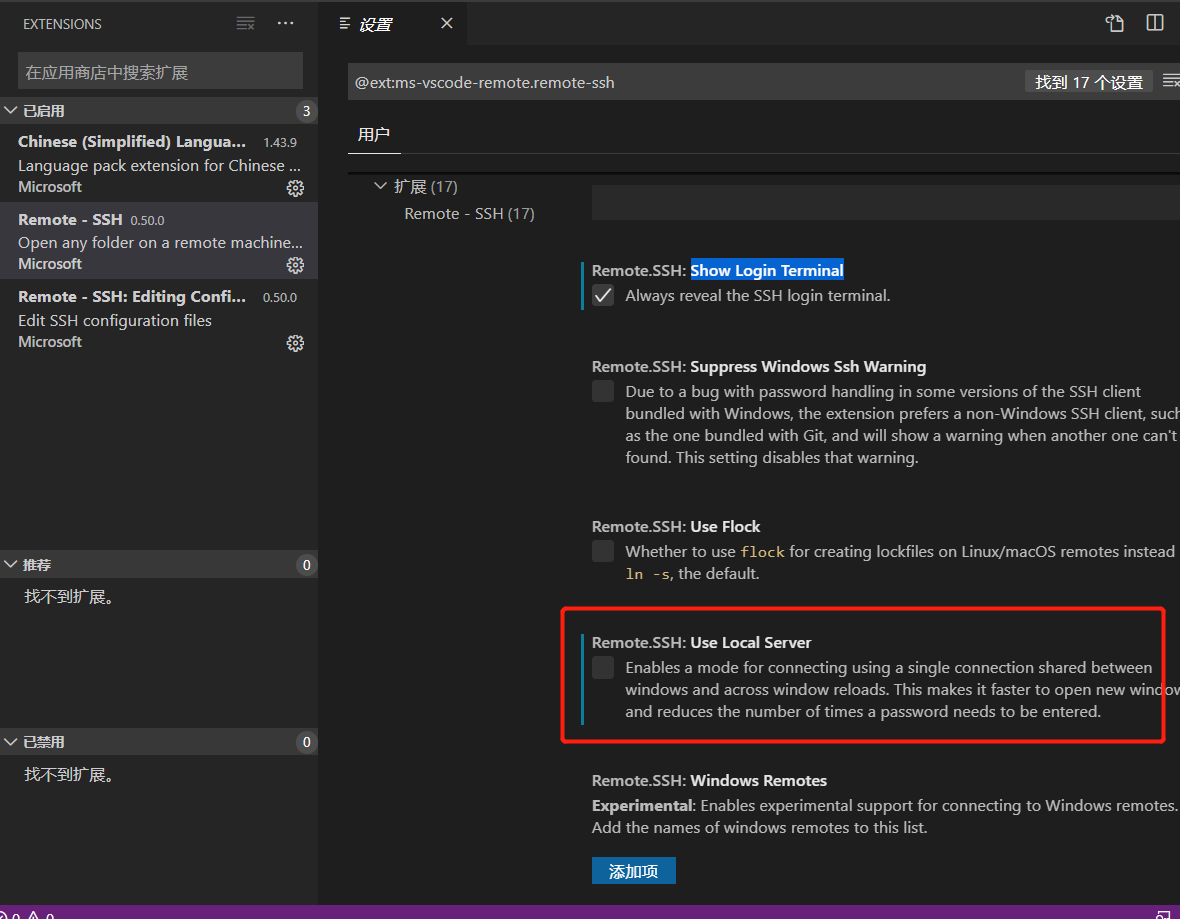Click Suppress Windows Ssh Warning setting title
1180x919 pixels.
coord(808,367)
